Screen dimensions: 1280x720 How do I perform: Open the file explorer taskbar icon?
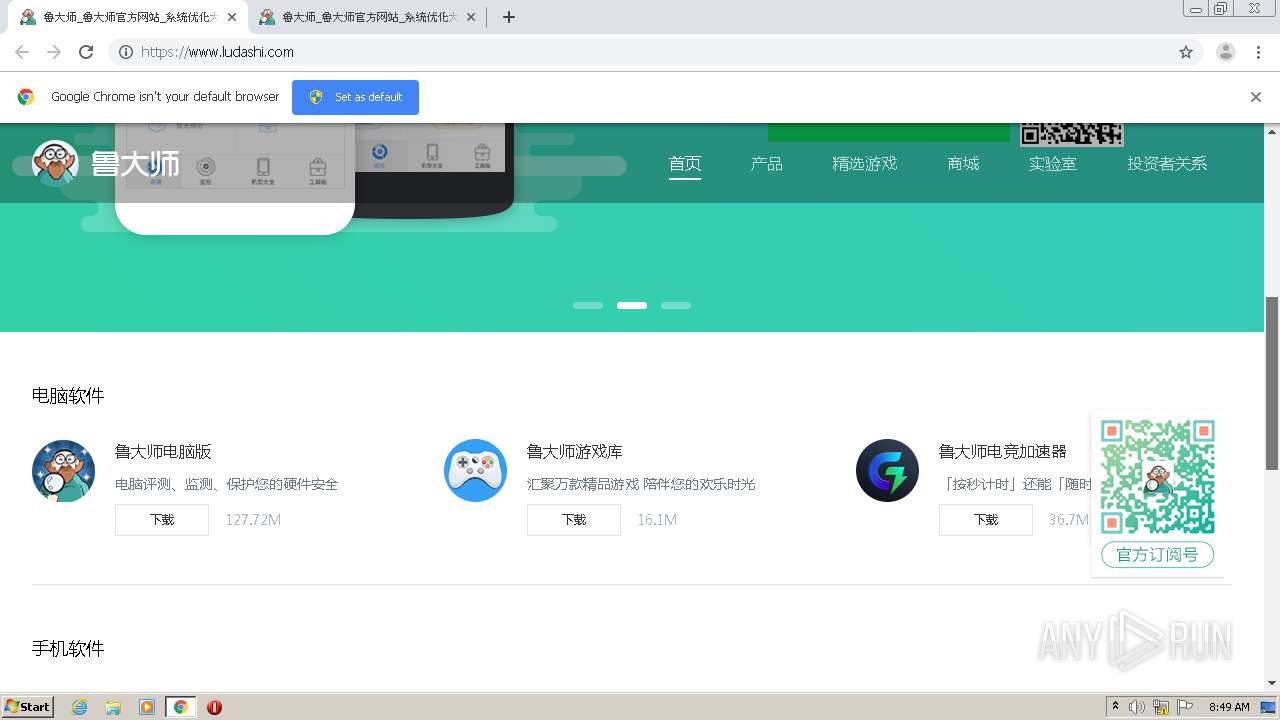113,707
